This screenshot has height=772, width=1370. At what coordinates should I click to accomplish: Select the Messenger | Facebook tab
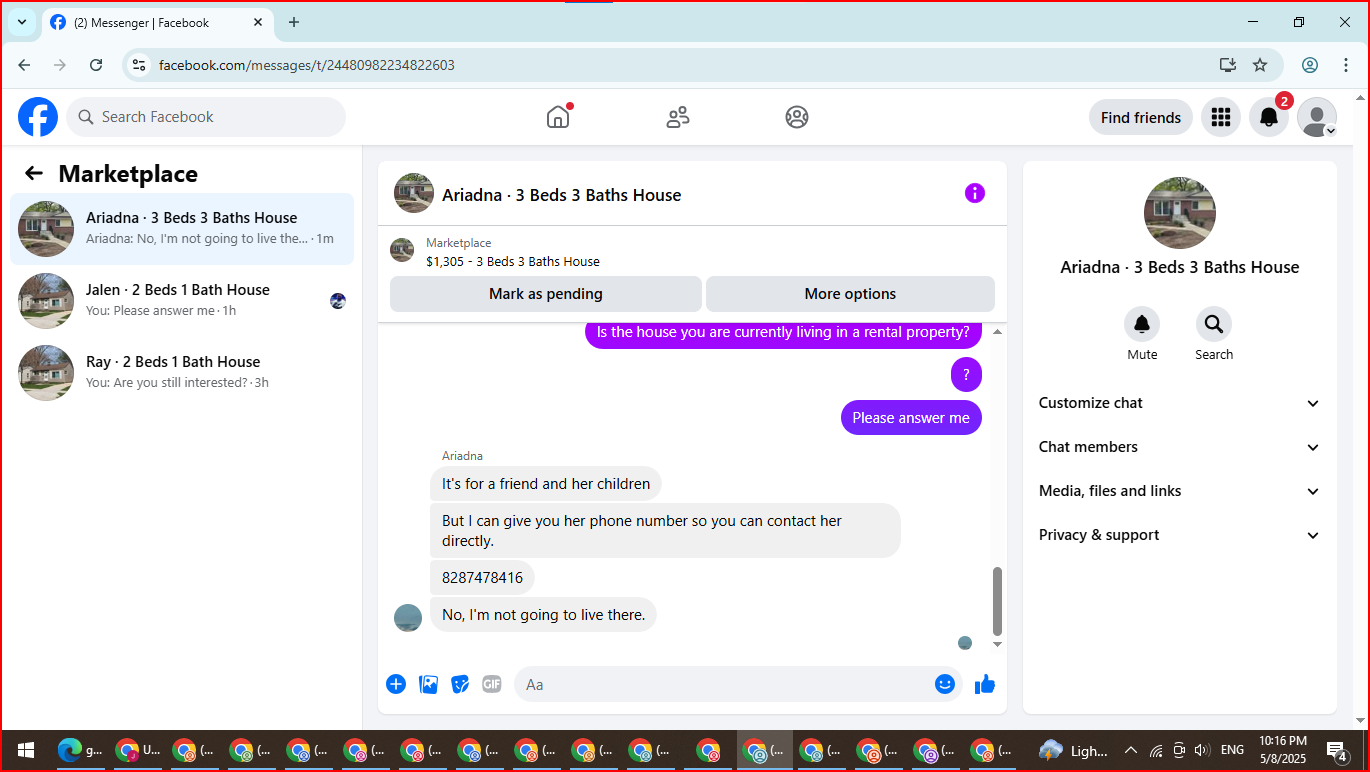point(158,22)
